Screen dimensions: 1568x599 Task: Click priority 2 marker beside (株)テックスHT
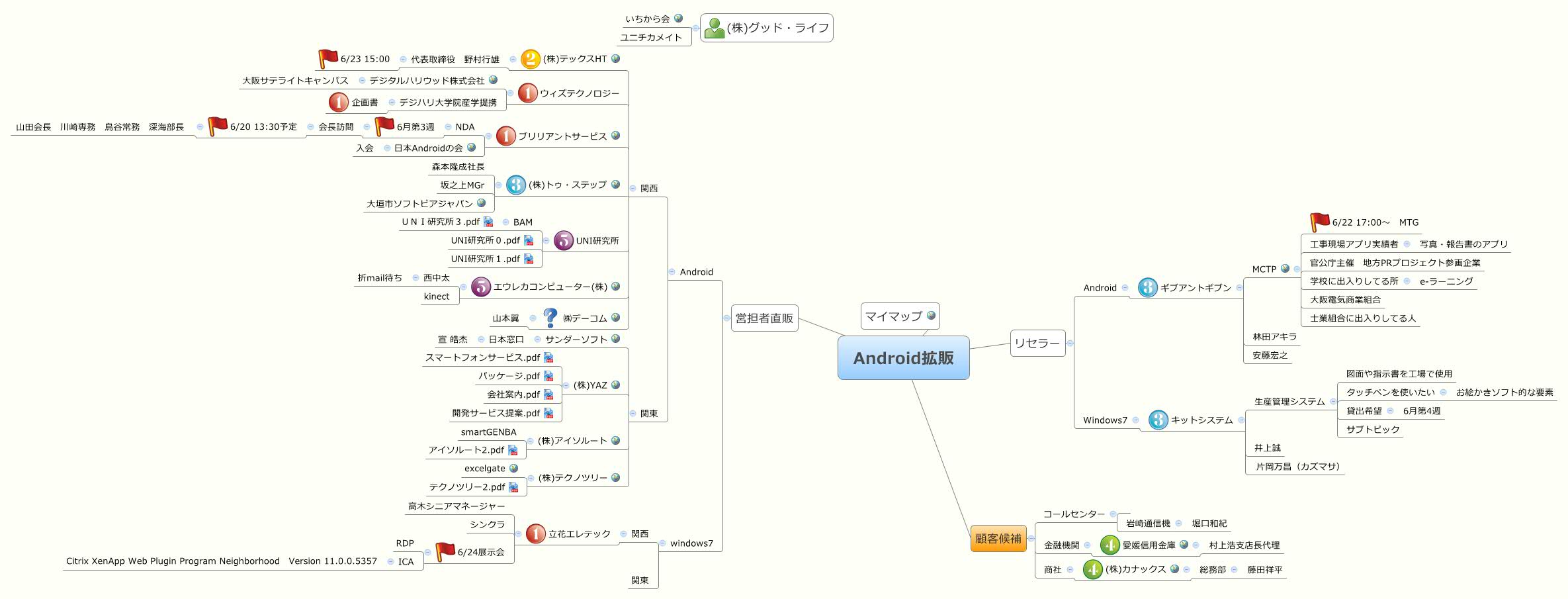point(531,59)
